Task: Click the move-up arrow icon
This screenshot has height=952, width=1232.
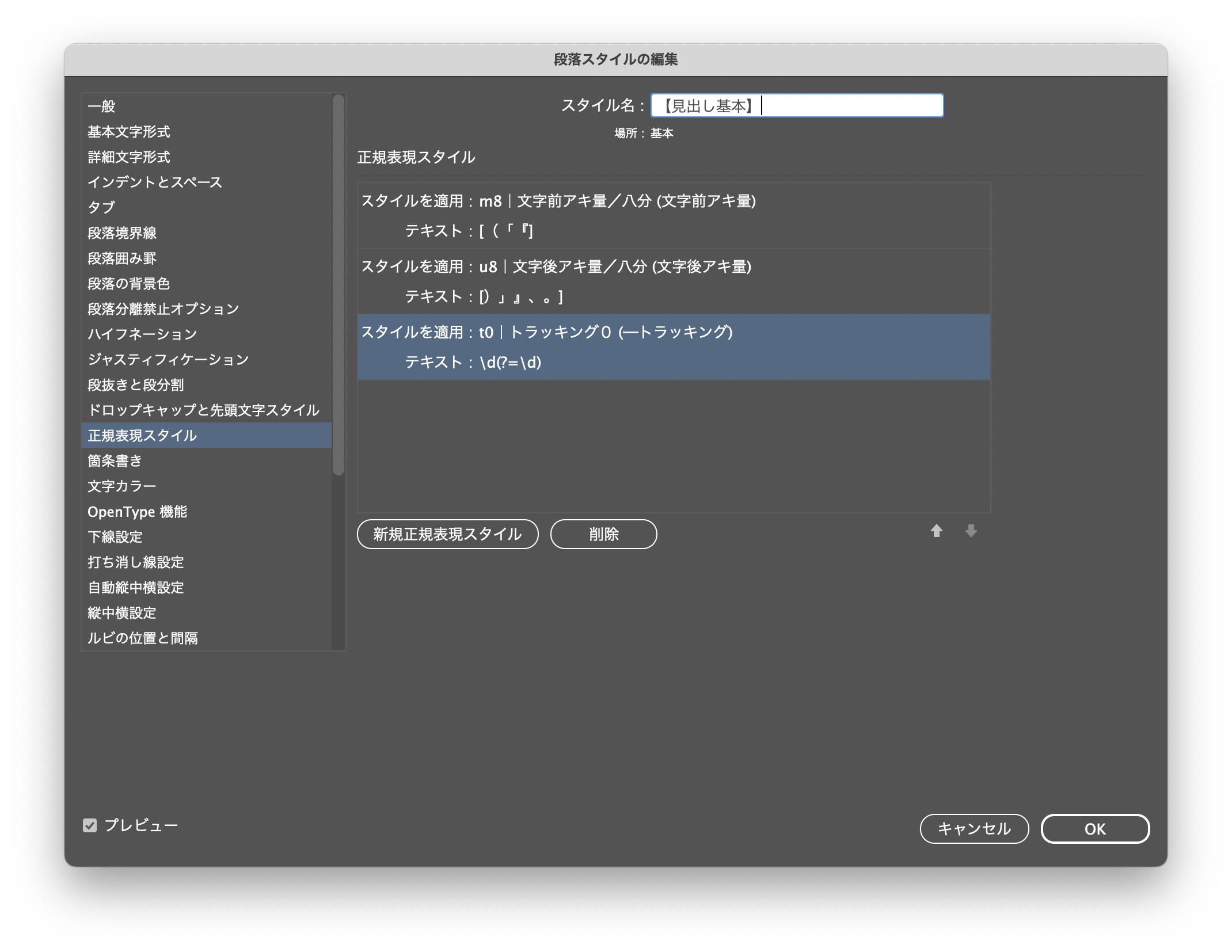Action: click(936, 531)
